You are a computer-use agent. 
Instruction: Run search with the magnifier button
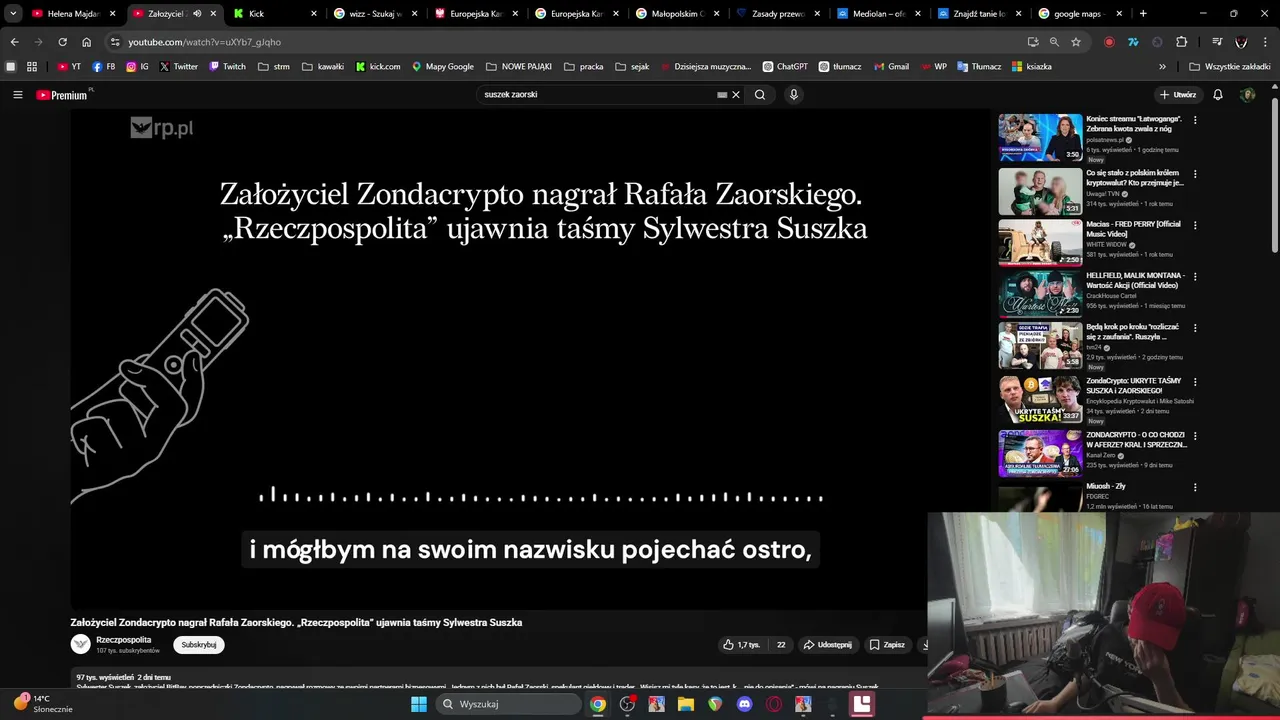(760, 95)
